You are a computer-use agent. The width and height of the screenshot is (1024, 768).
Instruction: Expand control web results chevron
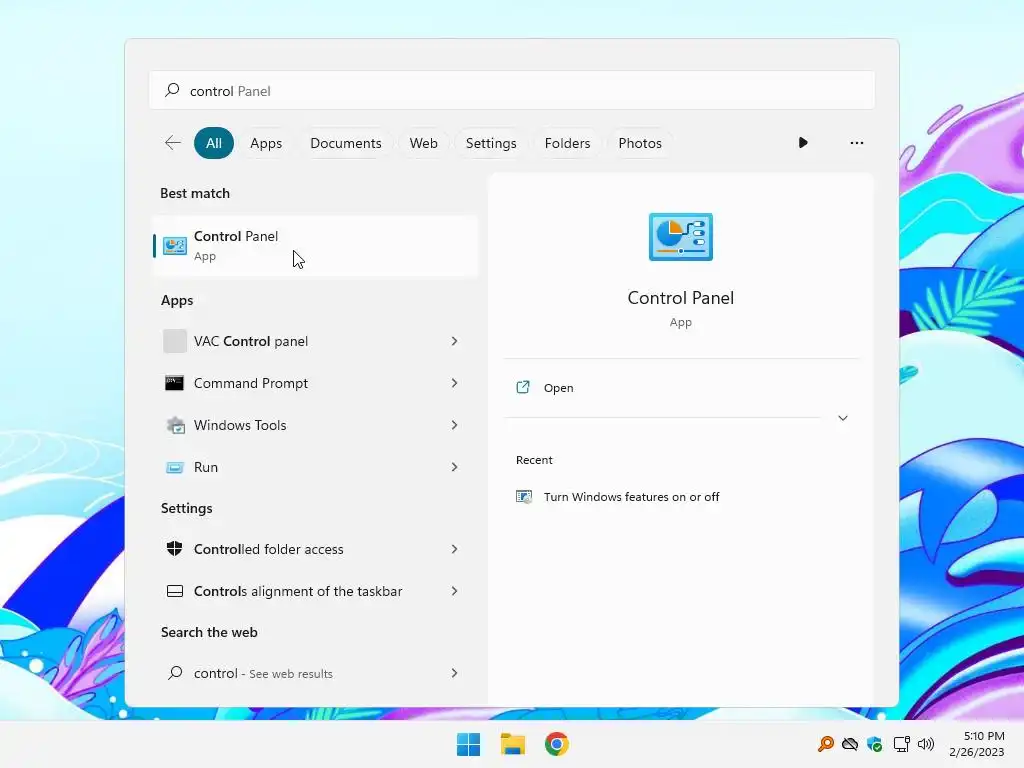(x=454, y=673)
